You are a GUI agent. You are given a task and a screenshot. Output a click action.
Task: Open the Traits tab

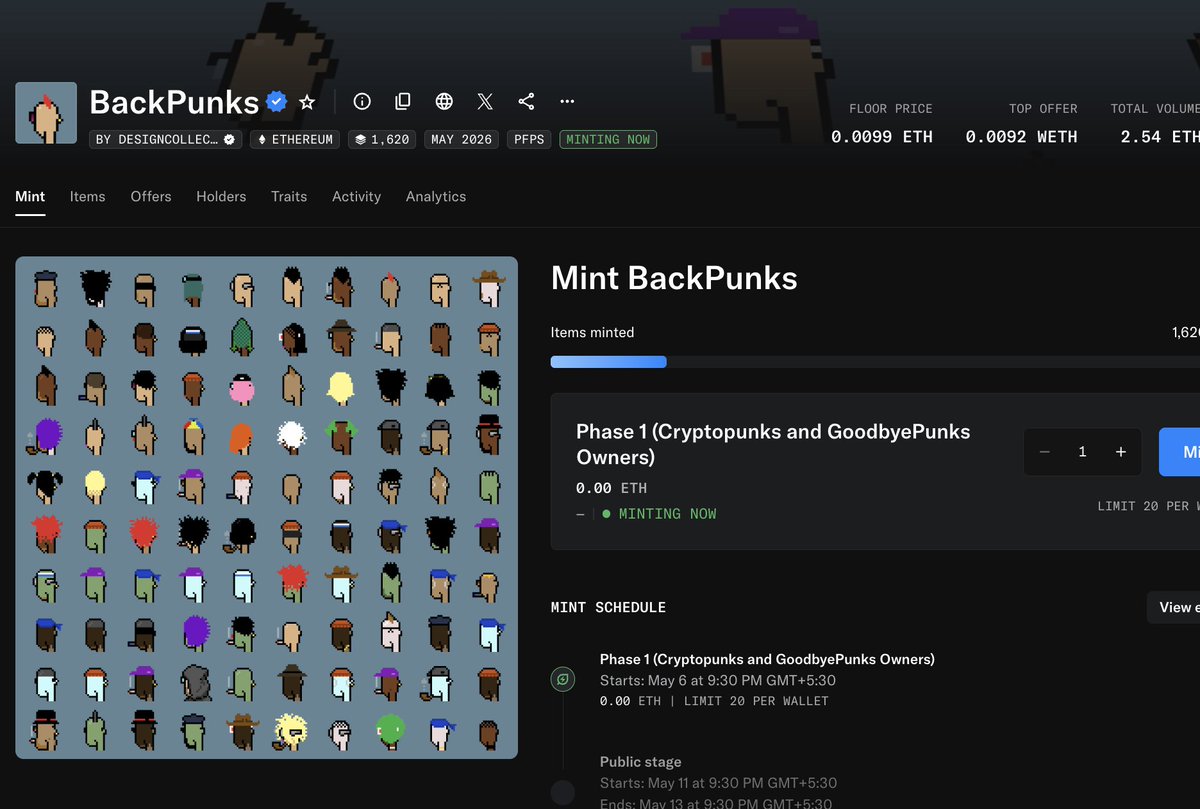(x=289, y=196)
